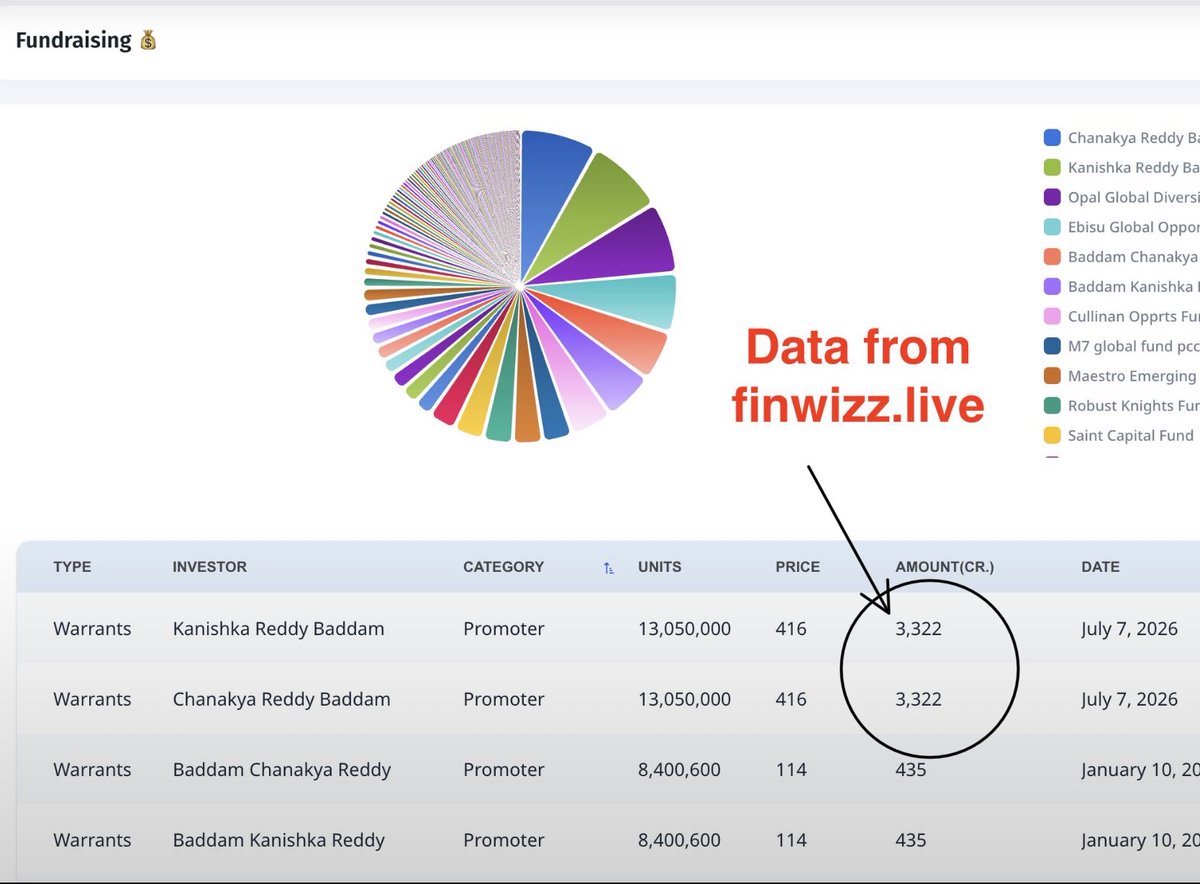Click Saint Capital Fund legend yellow swatch
The width and height of the screenshot is (1200, 884).
coord(1052,435)
